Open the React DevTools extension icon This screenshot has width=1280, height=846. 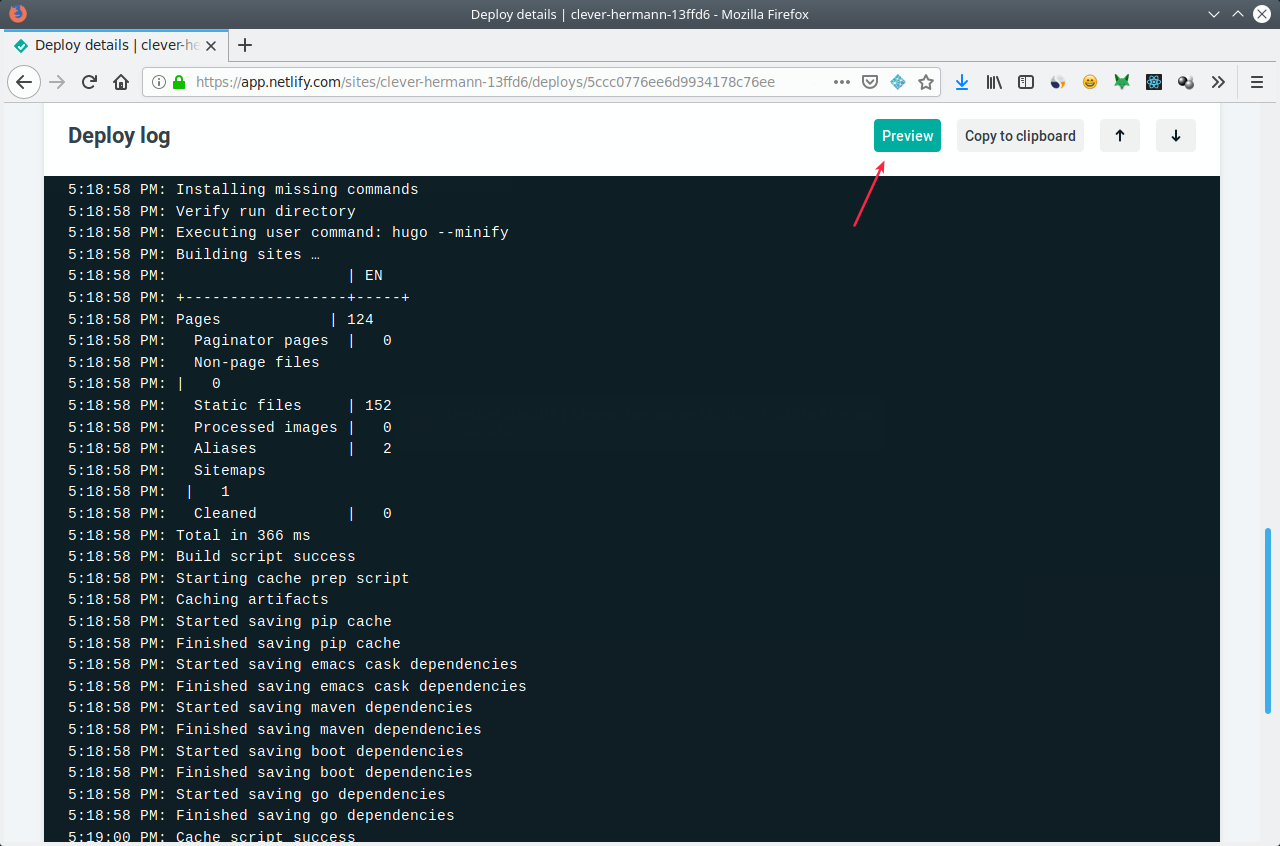click(x=1154, y=82)
